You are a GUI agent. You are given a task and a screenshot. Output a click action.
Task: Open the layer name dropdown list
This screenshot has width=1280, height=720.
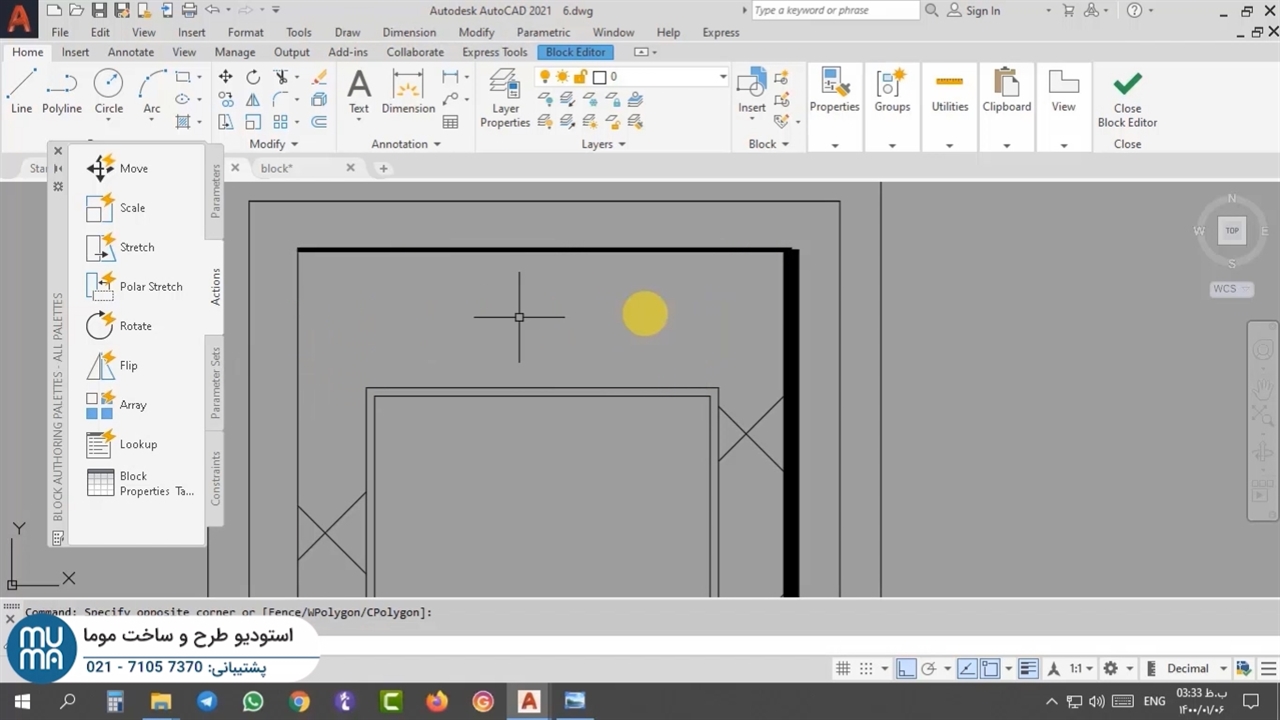pos(722,77)
